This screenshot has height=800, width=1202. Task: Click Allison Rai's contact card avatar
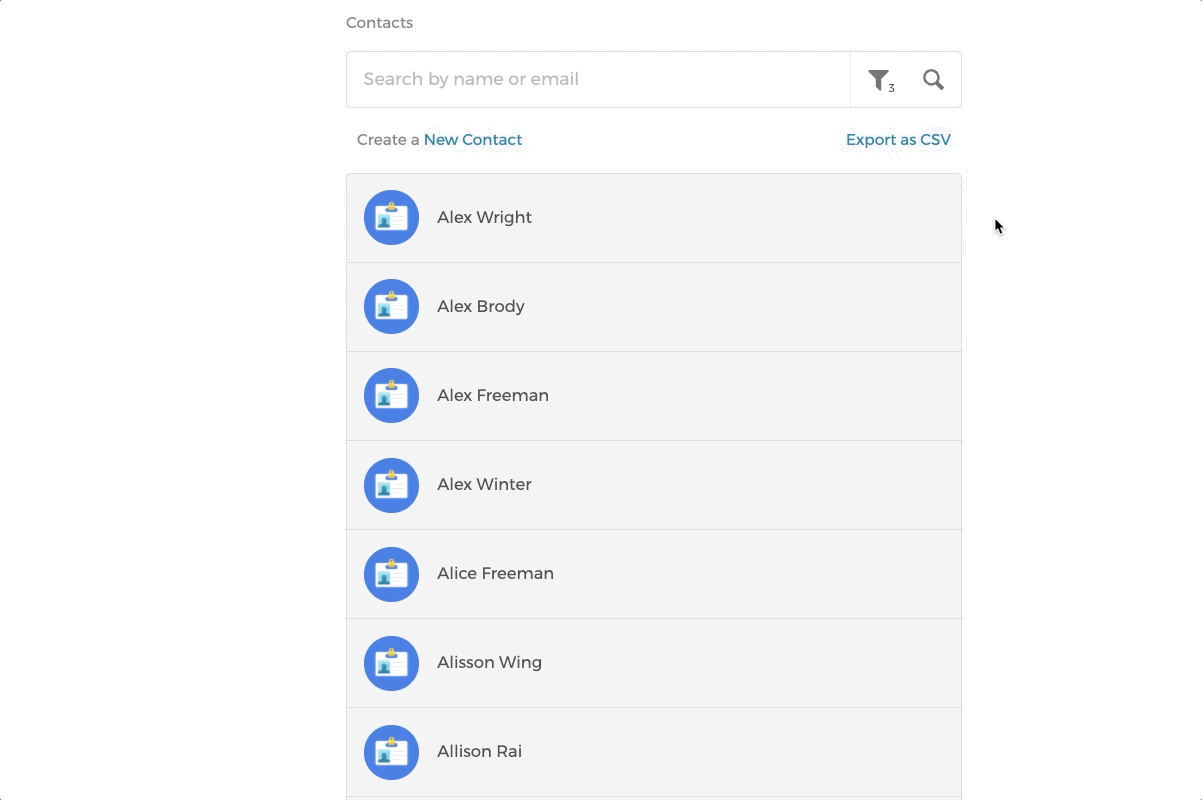[x=391, y=752]
